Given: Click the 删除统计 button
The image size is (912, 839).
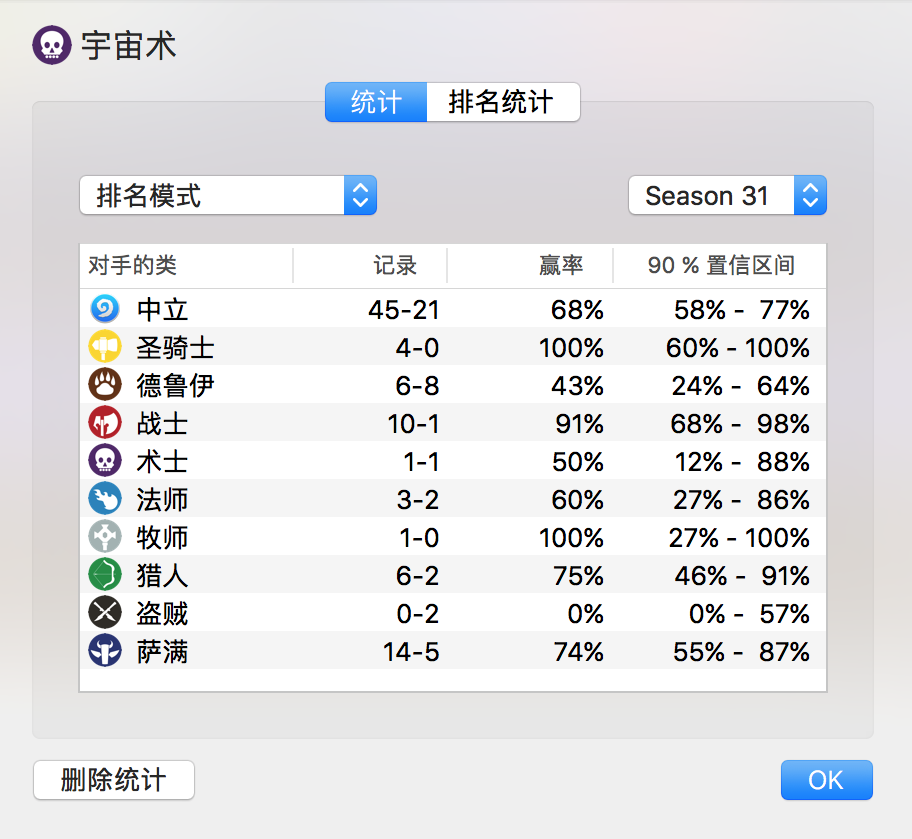Looking at the screenshot, I should coord(114,780).
